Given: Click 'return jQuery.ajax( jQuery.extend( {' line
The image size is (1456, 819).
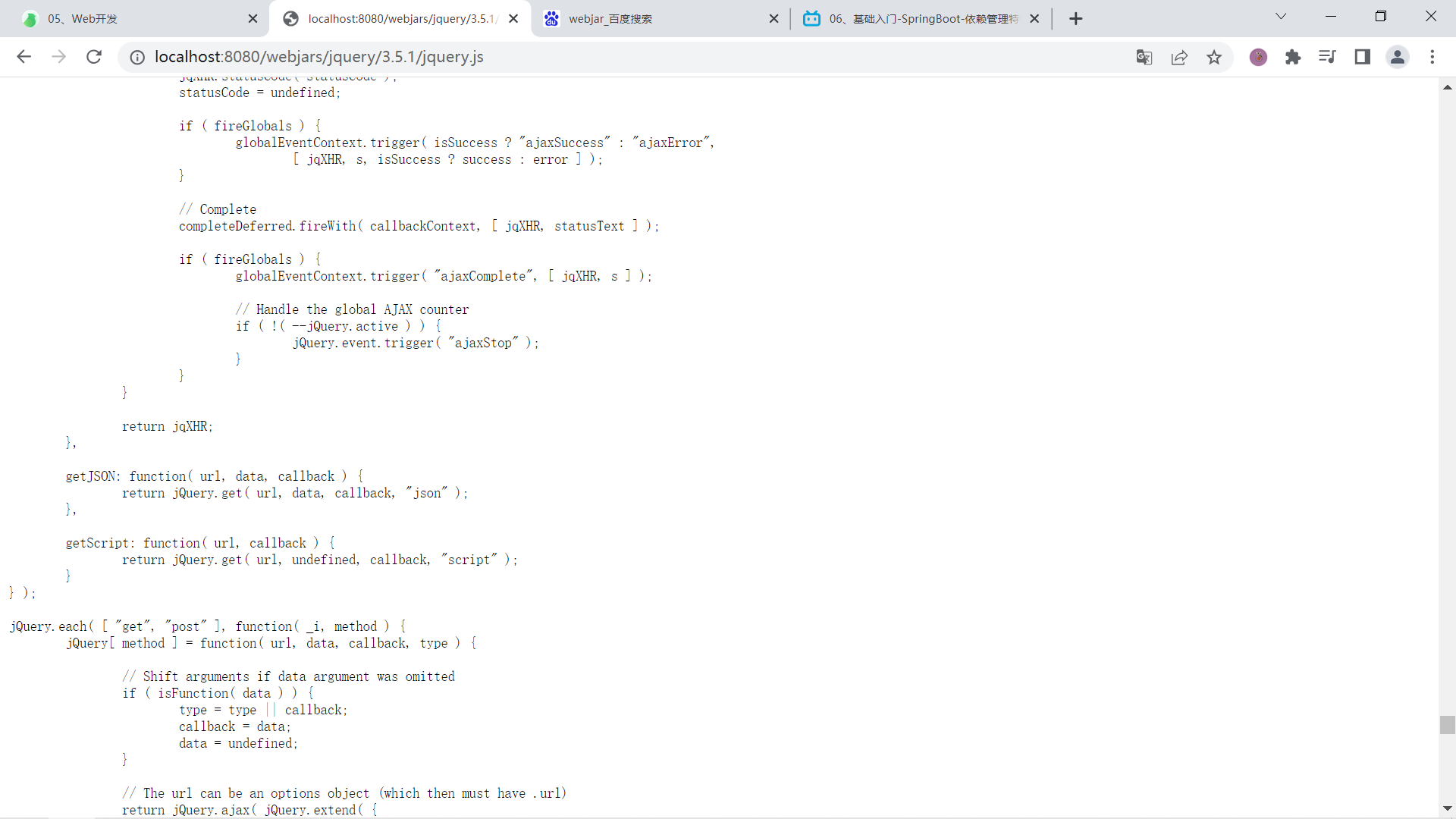Looking at the screenshot, I should (x=249, y=810).
